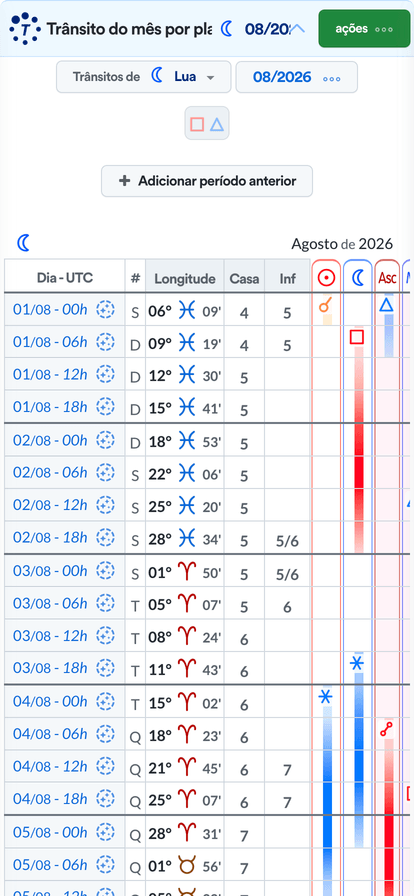Click the chart wheel icon for 02/08 - 00h
Viewport: 414px width, 896px height.
(x=105, y=441)
